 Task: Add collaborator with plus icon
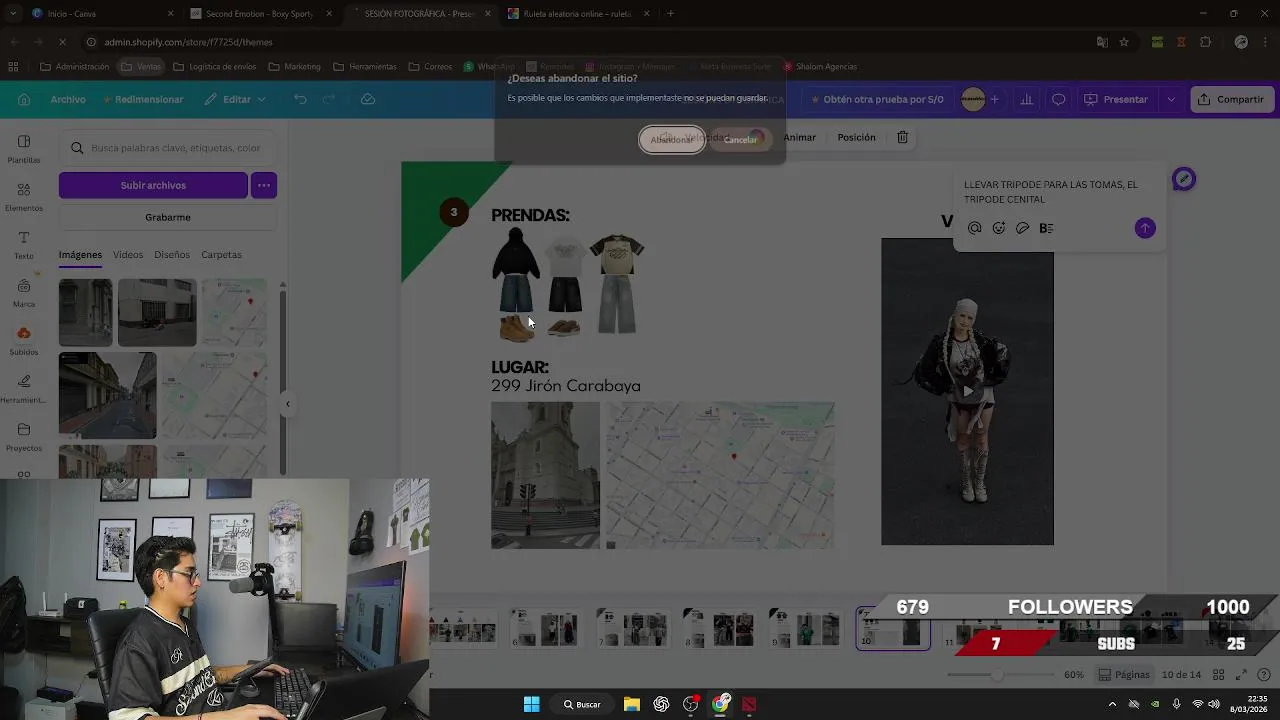[994, 99]
